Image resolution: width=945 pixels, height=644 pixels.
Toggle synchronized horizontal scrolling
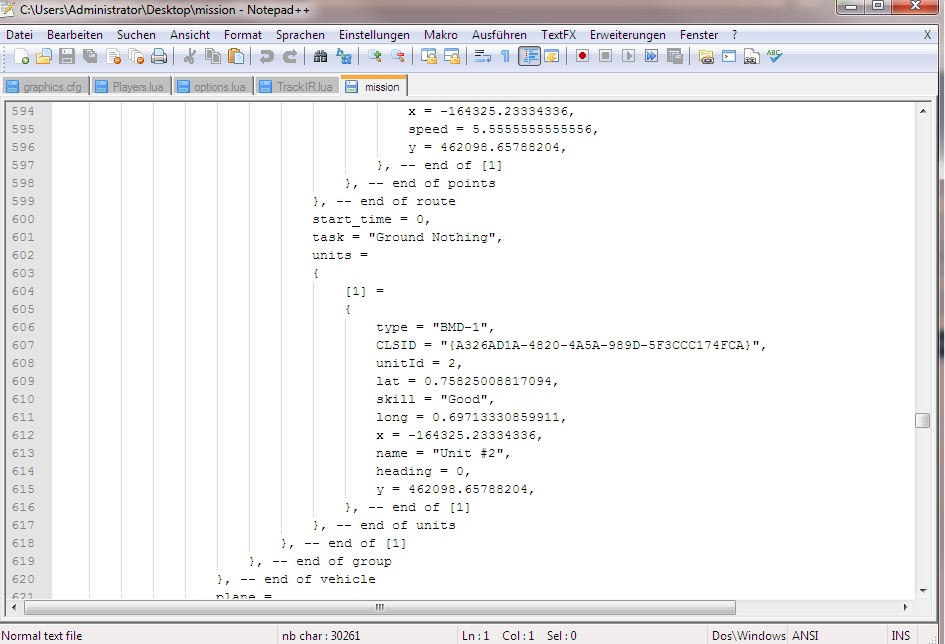pos(452,57)
